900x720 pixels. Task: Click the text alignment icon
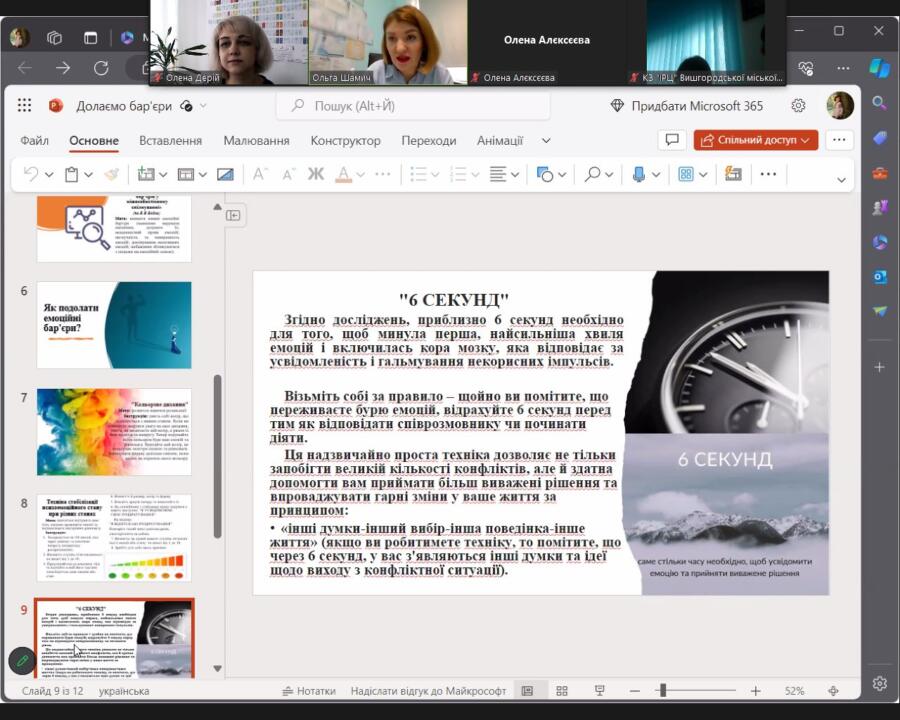point(498,174)
